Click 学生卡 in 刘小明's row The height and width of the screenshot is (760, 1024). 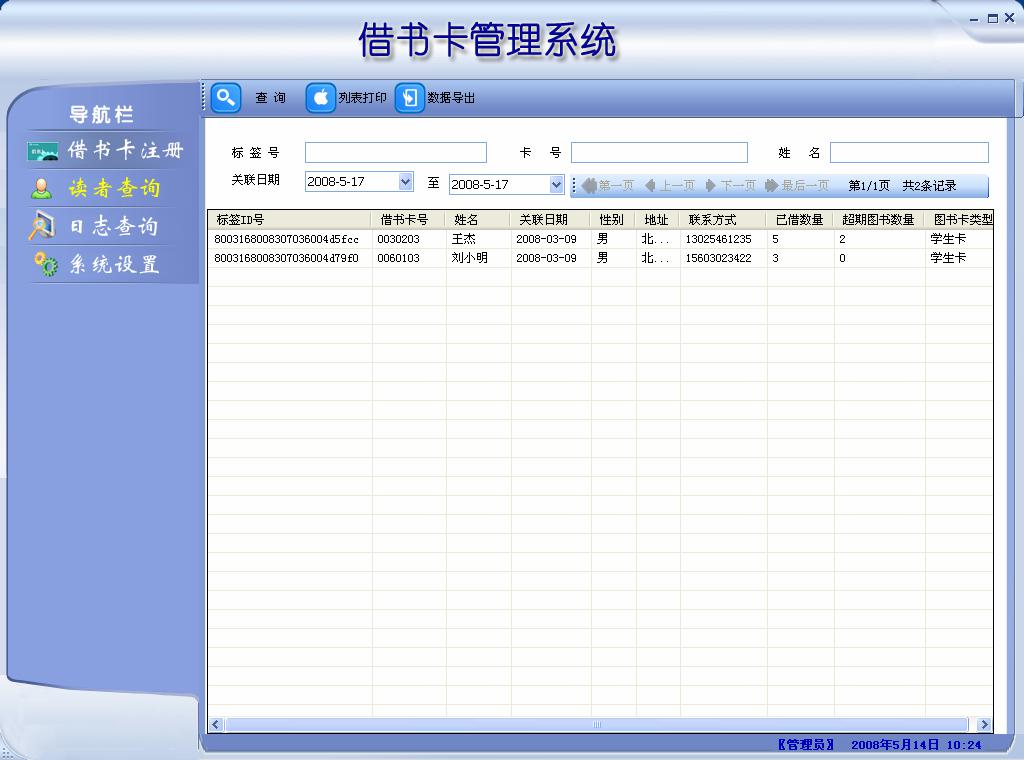pos(948,258)
